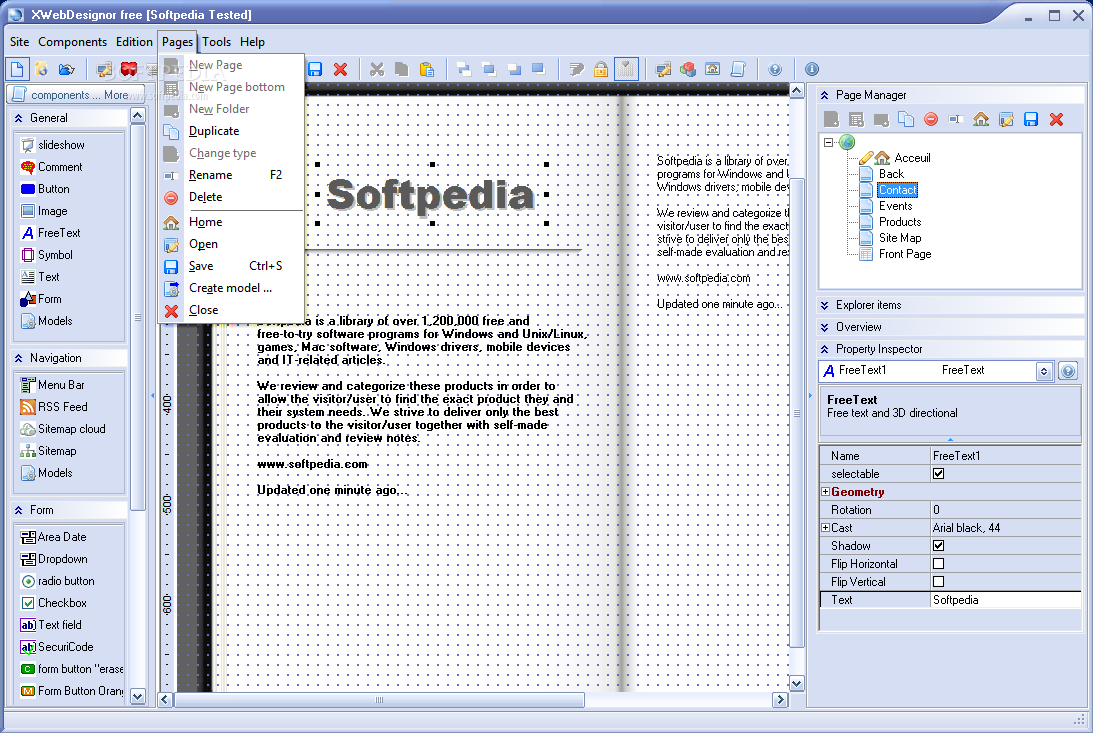Image resolution: width=1093 pixels, height=733 pixels.
Task: Choose Create model from the Pages menu
Action: point(233,288)
